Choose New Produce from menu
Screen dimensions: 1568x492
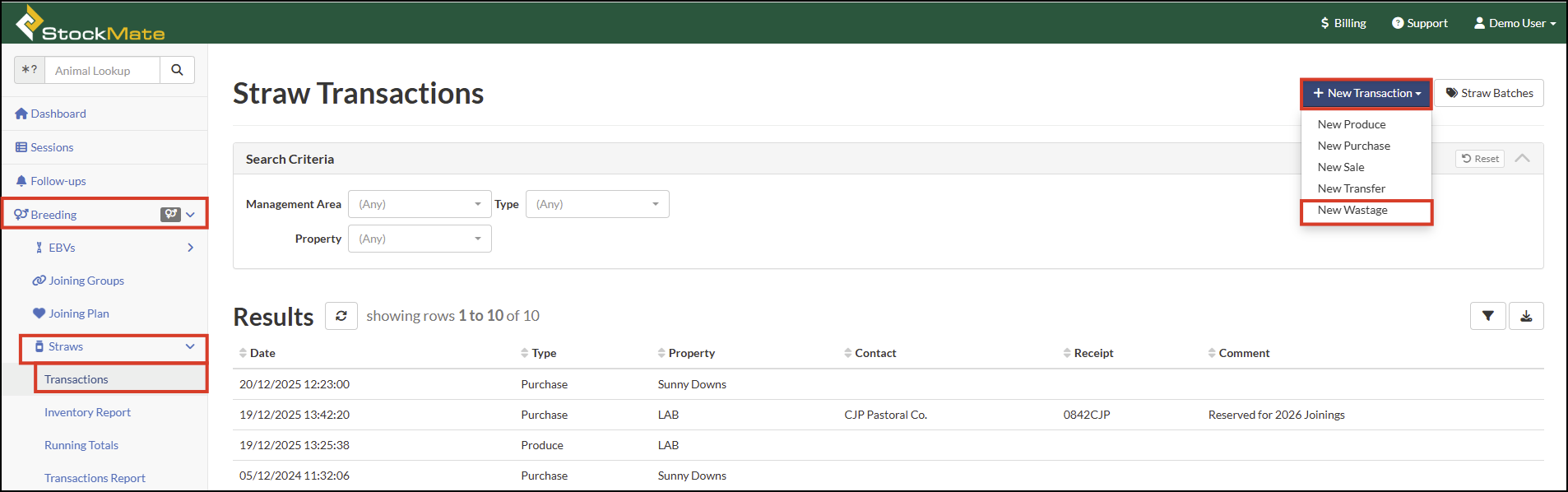1352,124
